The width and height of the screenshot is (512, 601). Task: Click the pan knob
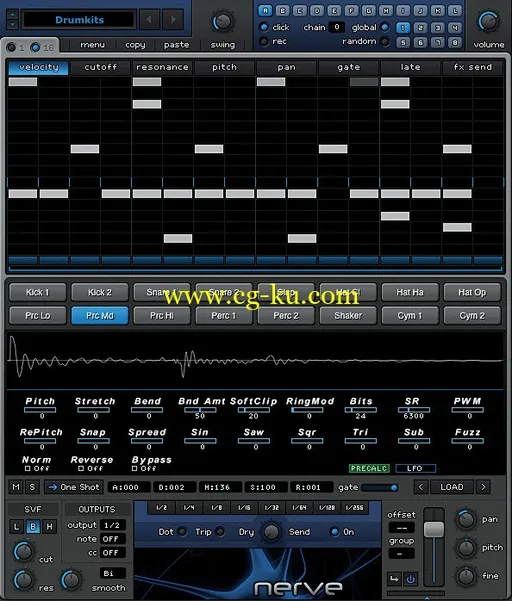click(x=466, y=520)
